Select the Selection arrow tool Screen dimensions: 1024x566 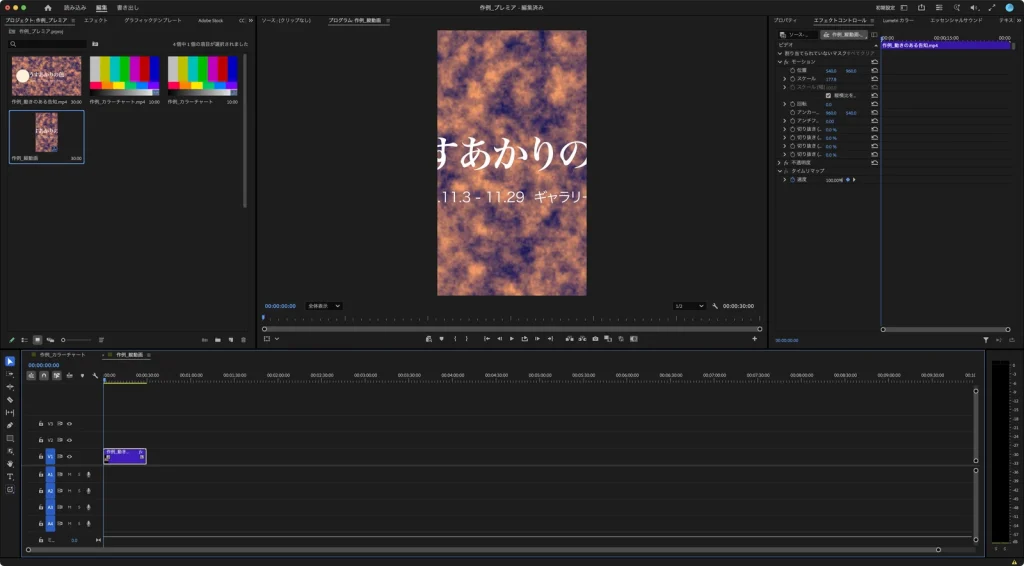pyautogui.click(x=10, y=362)
